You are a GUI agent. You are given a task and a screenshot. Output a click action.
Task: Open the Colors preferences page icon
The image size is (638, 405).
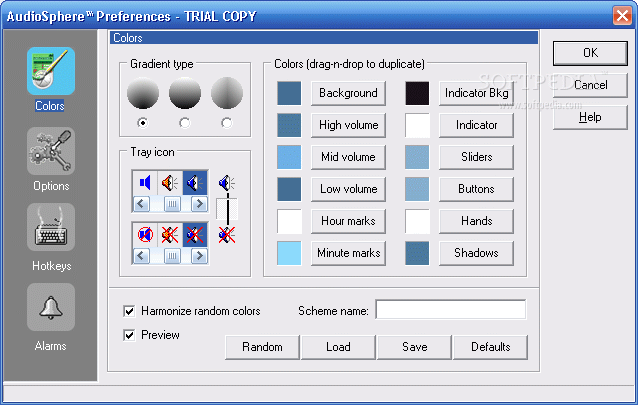tap(51, 71)
